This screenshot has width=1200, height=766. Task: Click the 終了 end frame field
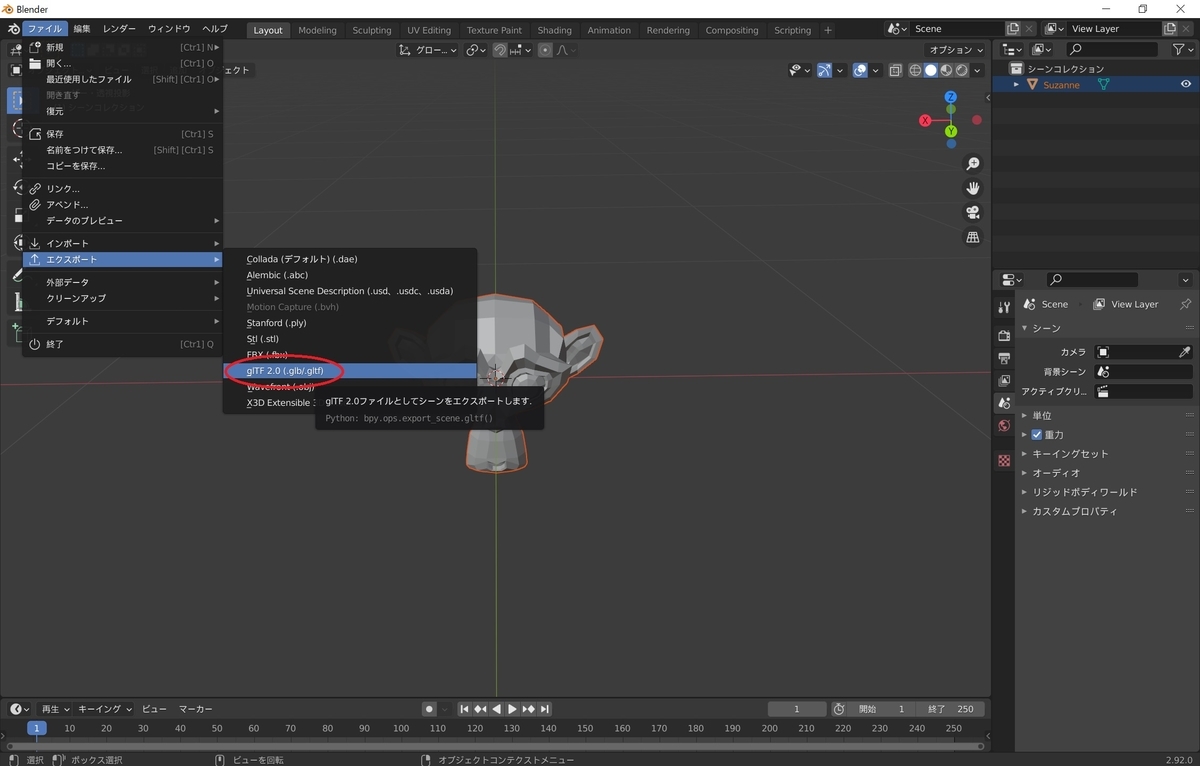(x=950, y=709)
